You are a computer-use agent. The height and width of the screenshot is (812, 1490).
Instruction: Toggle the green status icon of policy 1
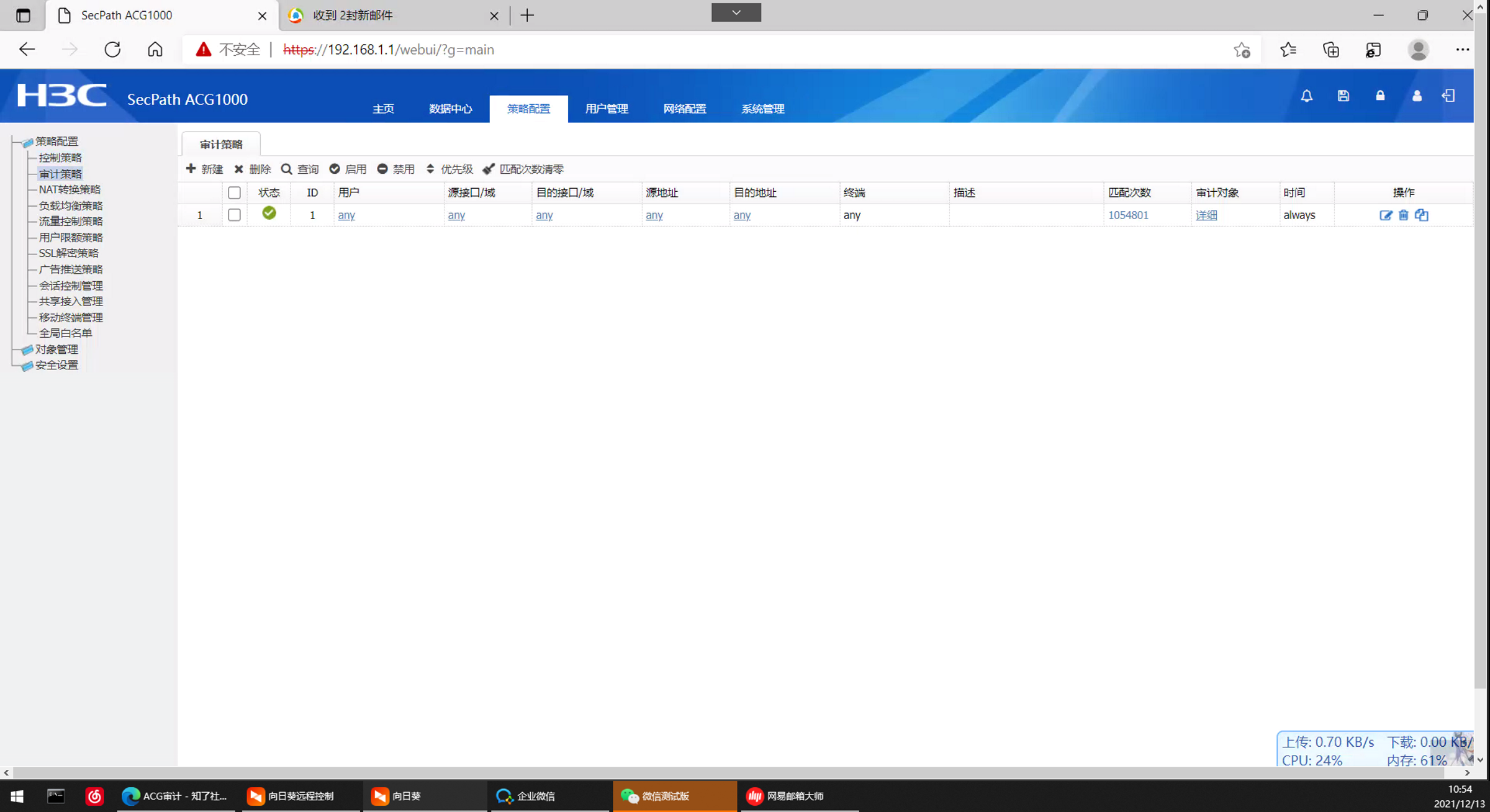pos(269,214)
